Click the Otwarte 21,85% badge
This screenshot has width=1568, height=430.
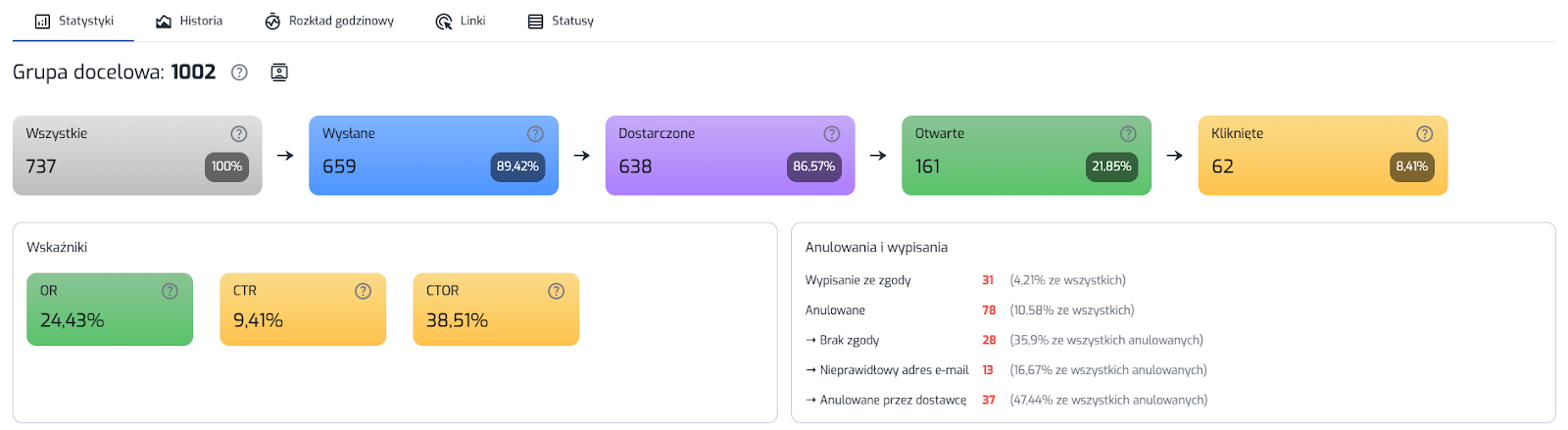pyautogui.click(x=1111, y=167)
